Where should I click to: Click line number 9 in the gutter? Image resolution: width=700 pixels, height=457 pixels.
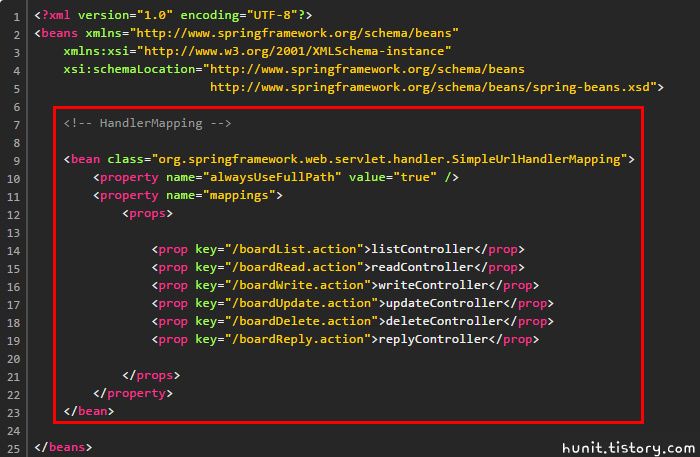(x=17, y=161)
